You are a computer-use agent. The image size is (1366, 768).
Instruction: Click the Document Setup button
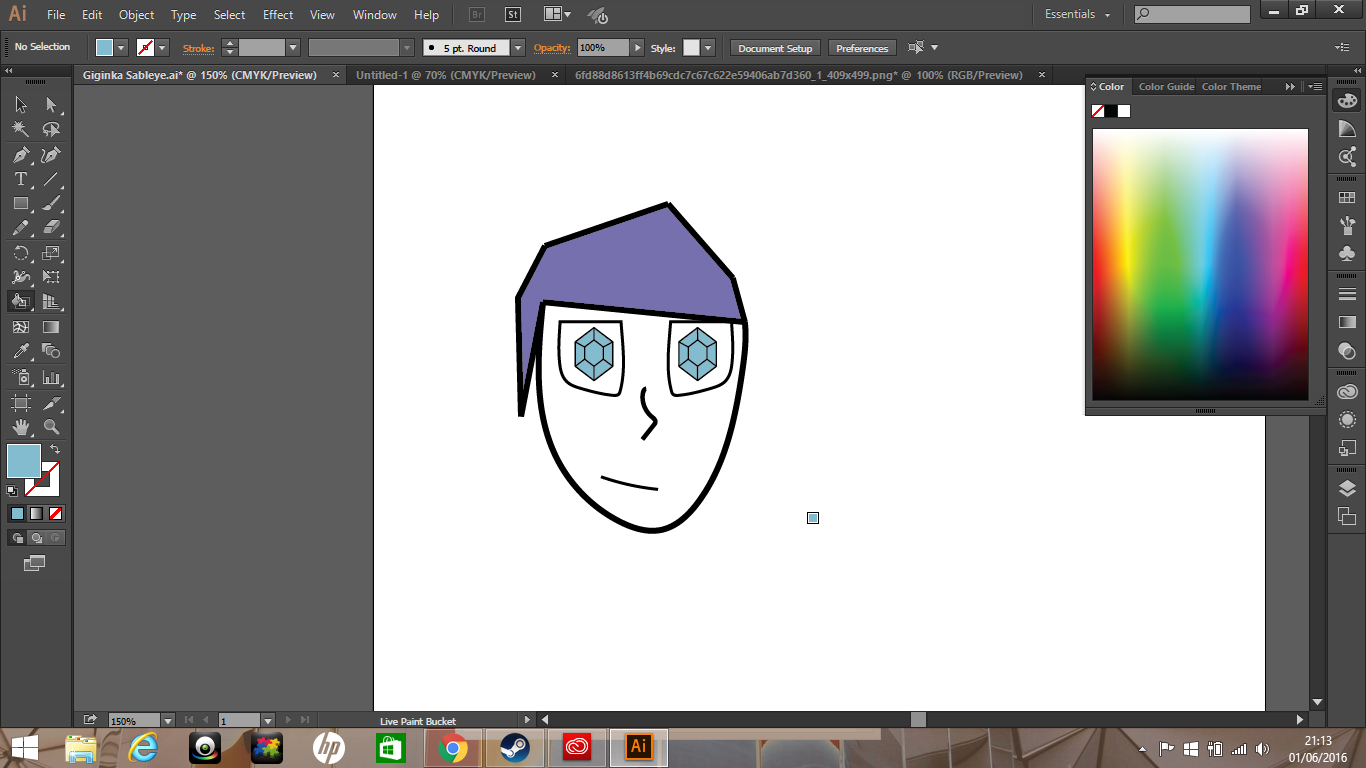[x=776, y=48]
